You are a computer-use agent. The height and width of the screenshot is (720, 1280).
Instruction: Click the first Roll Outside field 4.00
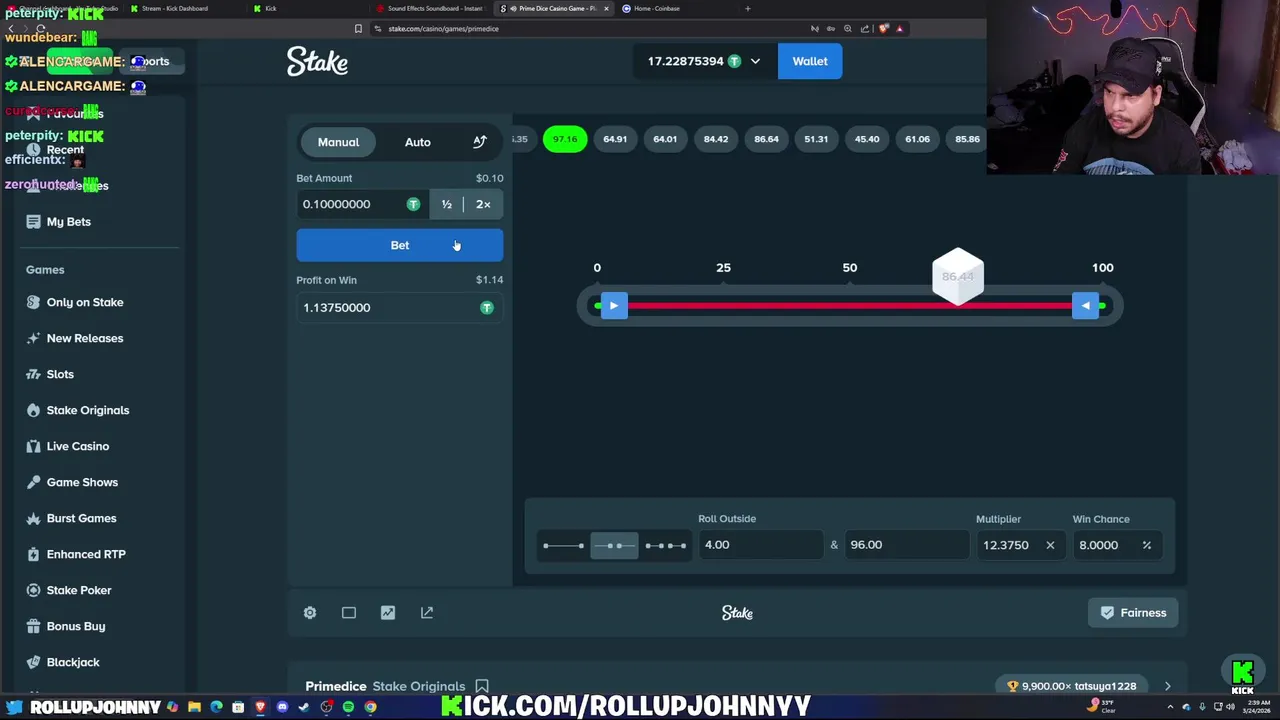(x=762, y=545)
